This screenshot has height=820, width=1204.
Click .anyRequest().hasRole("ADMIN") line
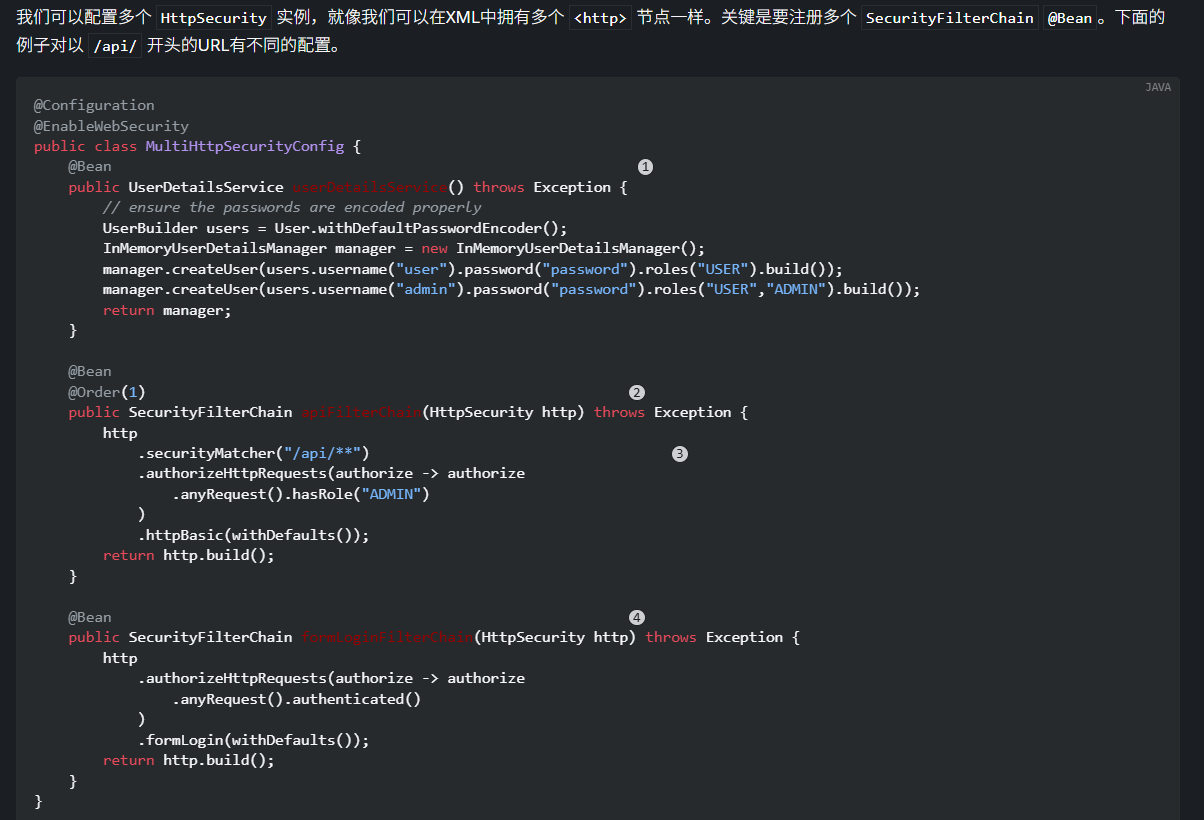click(300, 494)
